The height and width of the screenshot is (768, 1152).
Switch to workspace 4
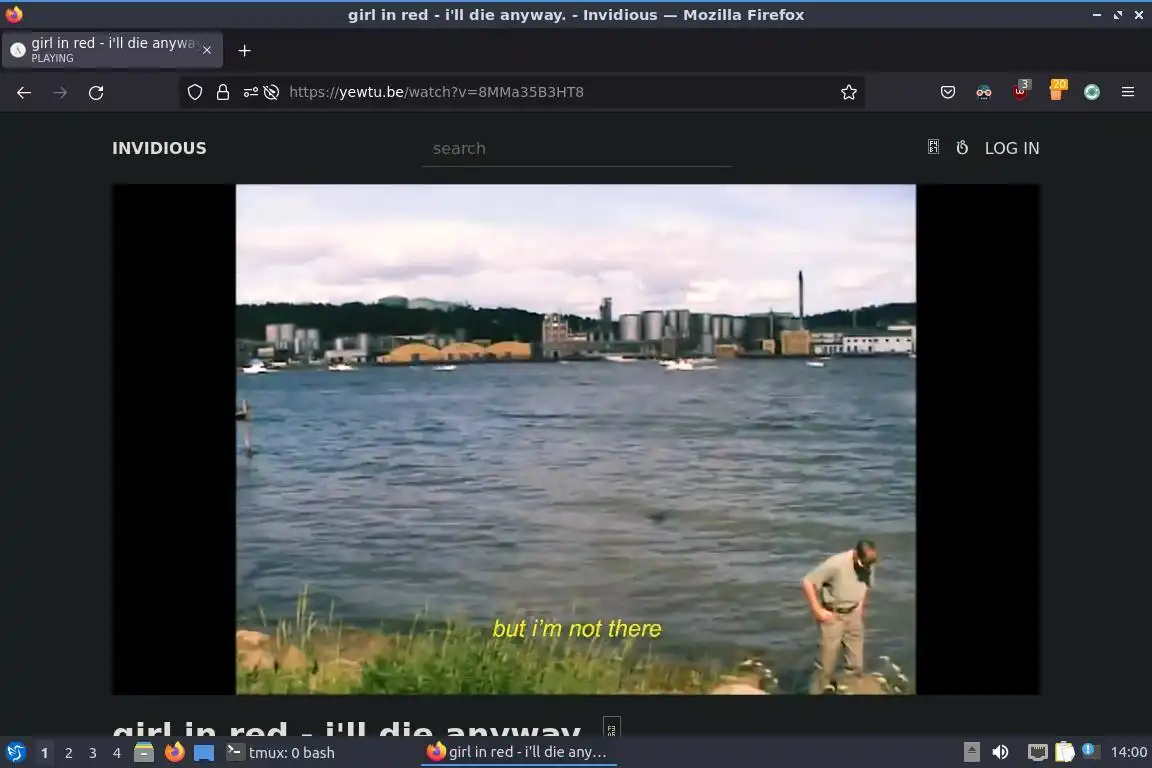tap(116, 753)
